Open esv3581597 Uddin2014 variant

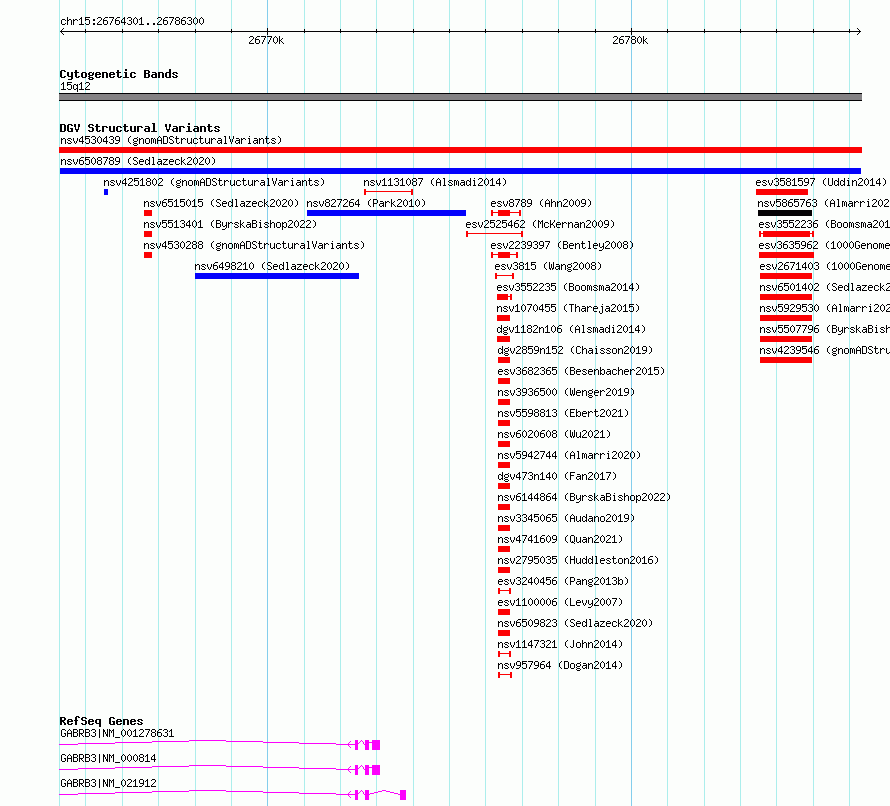(x=821, y=182)
